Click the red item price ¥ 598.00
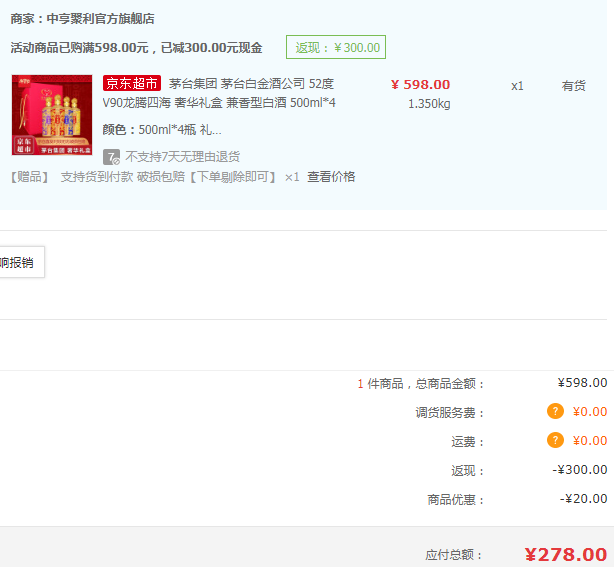This screenshot has width=614, height=567. (x=420, y=85)
